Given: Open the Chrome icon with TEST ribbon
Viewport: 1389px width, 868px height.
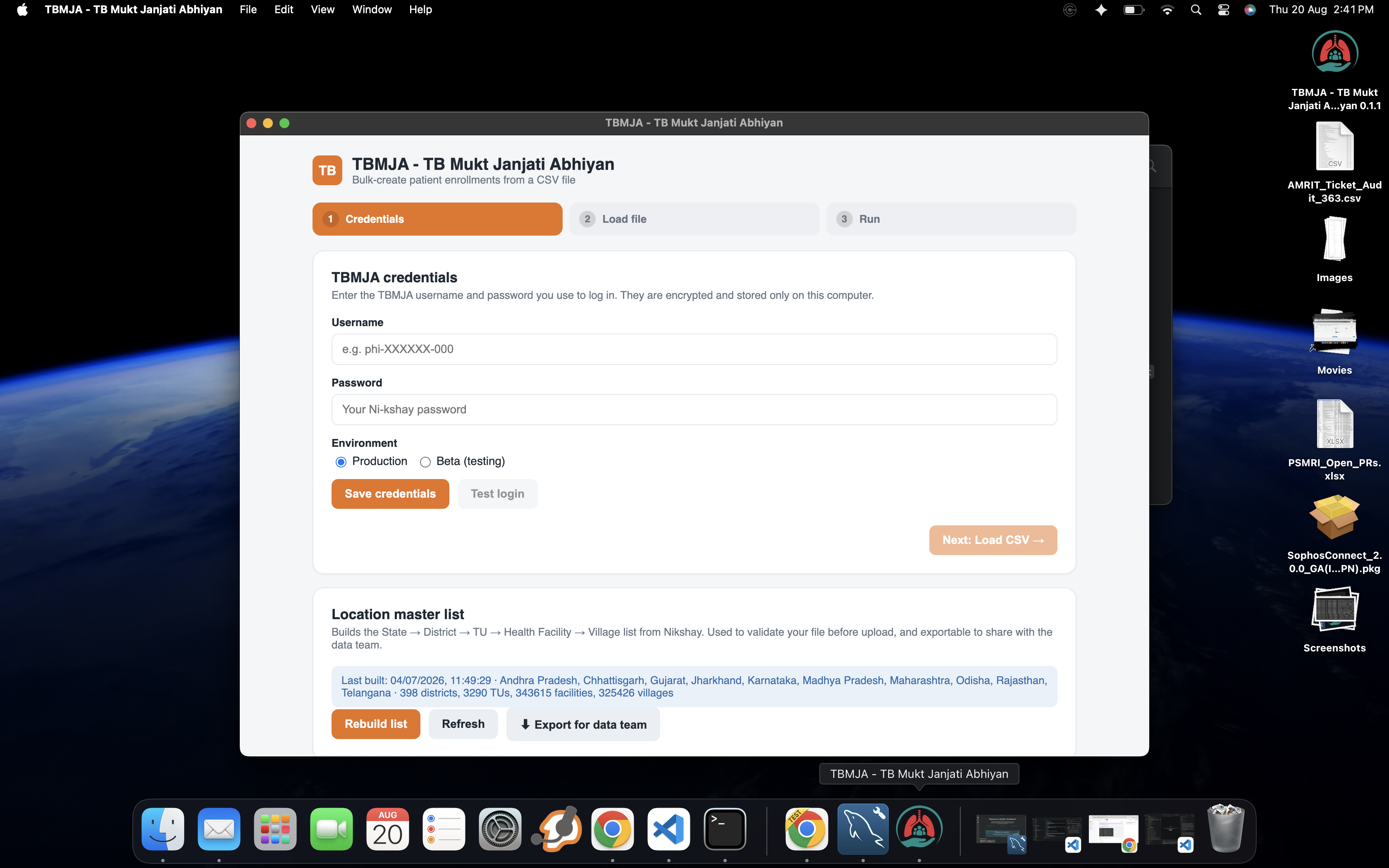Looking at the screenshot, I should 807,829.
